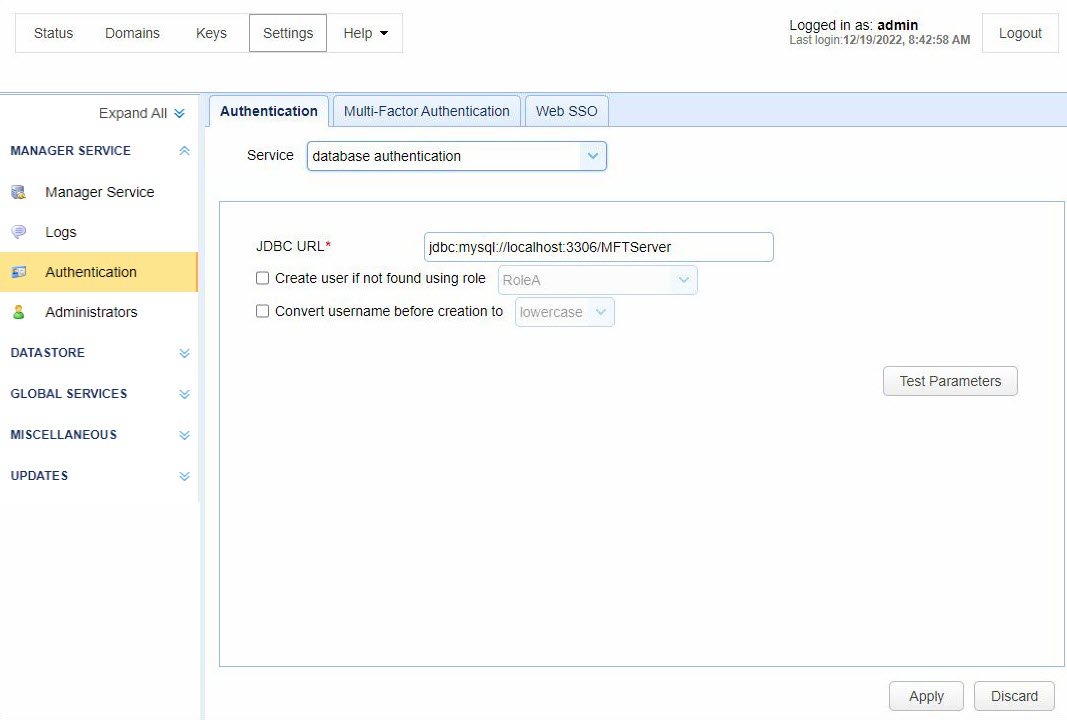Click the Test Parameters button
1067x720 pixels.
tap(949, 381)
